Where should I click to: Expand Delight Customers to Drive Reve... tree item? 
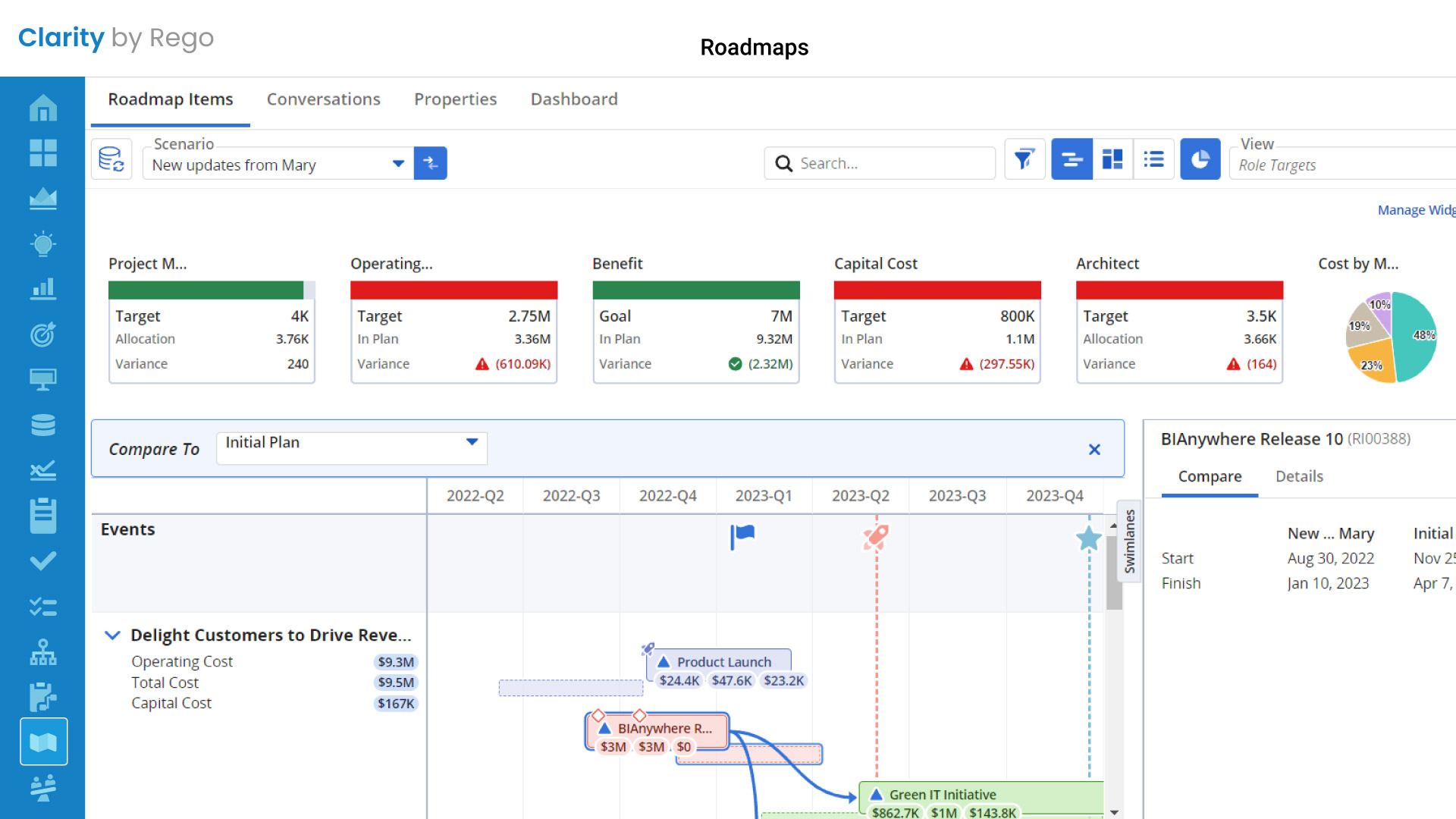tap(113, 634)
